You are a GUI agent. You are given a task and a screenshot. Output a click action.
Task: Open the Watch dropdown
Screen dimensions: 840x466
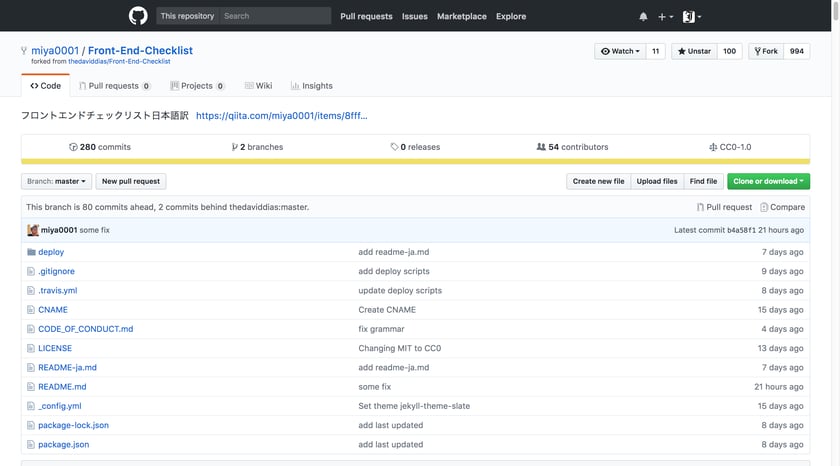click(x=620, y=51)
